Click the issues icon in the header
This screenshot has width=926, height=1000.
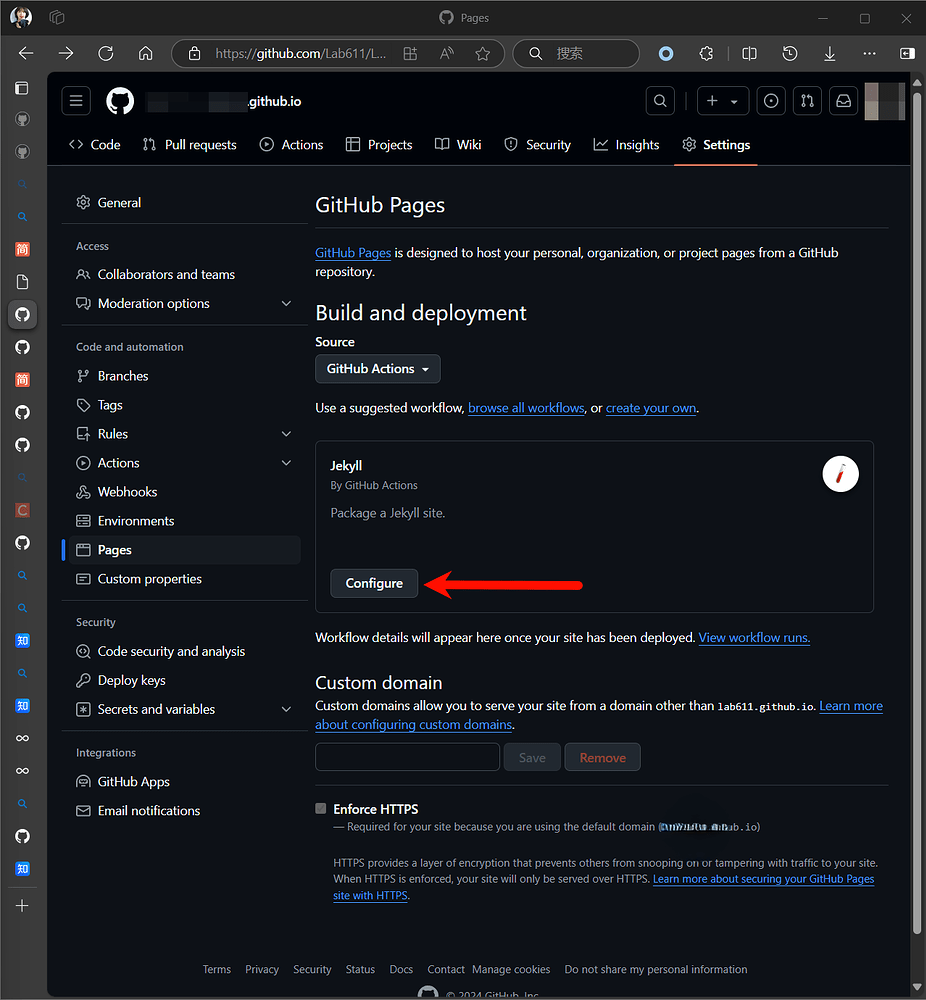pos(770,100)
